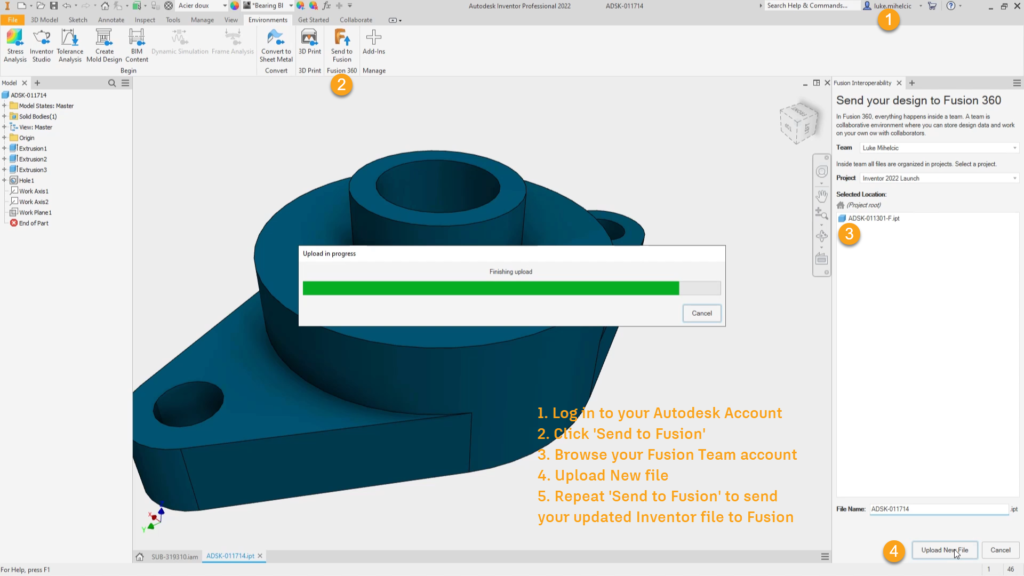
Task: Open the shopping cart icon
Action: tap(932, 6)
